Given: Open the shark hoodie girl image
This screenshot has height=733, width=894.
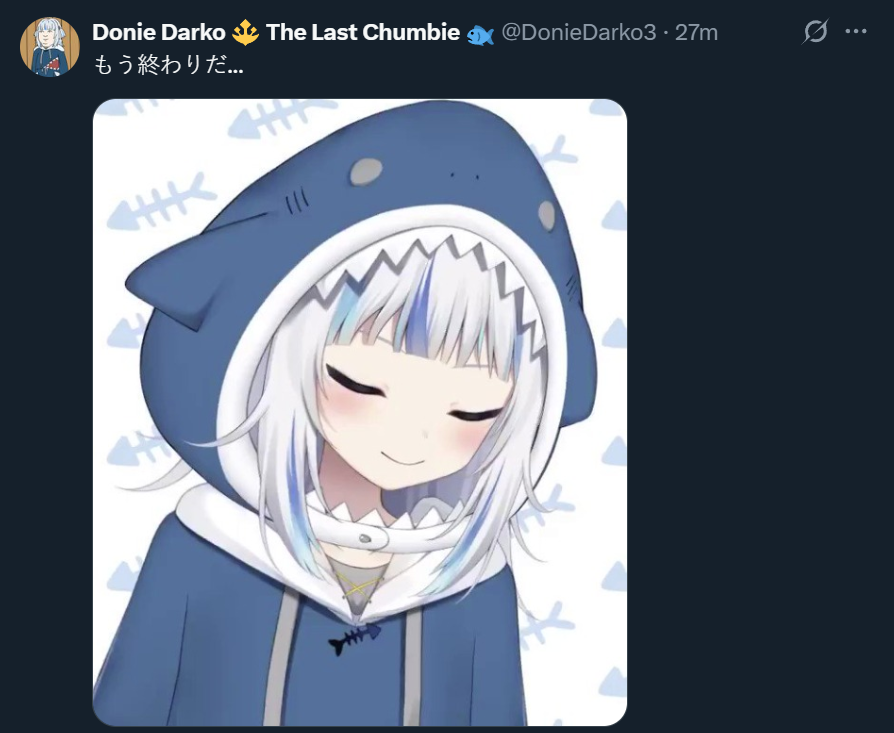Looking at the screenshot, I should 360,412.
